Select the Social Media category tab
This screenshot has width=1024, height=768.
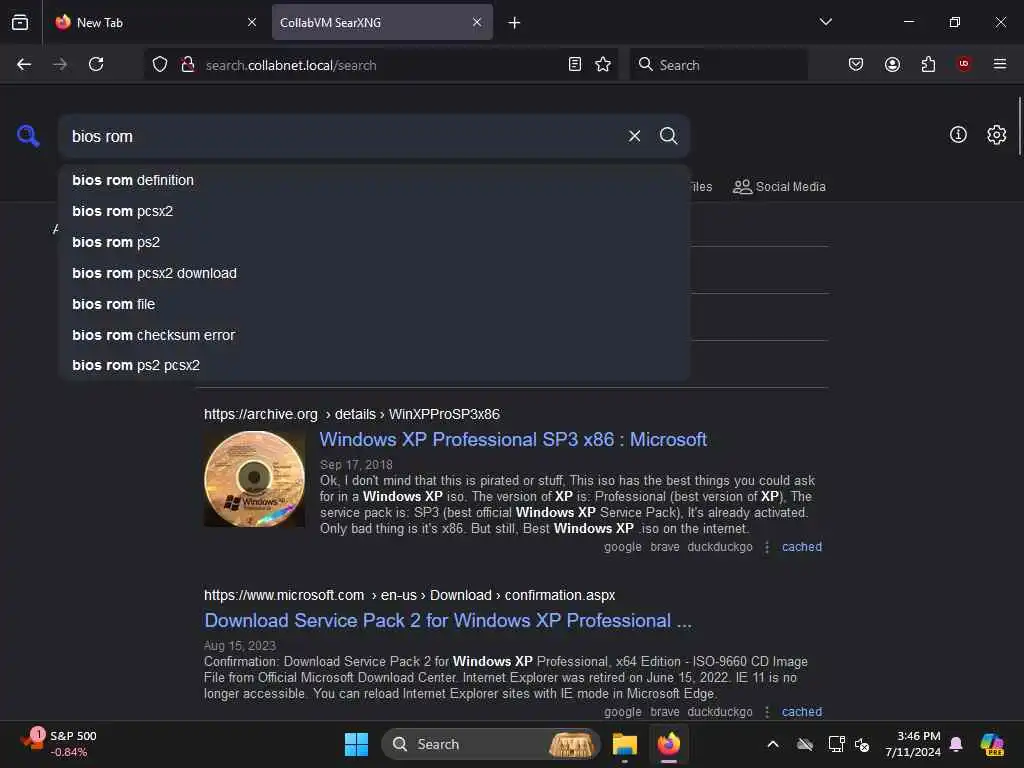point(779,187)
